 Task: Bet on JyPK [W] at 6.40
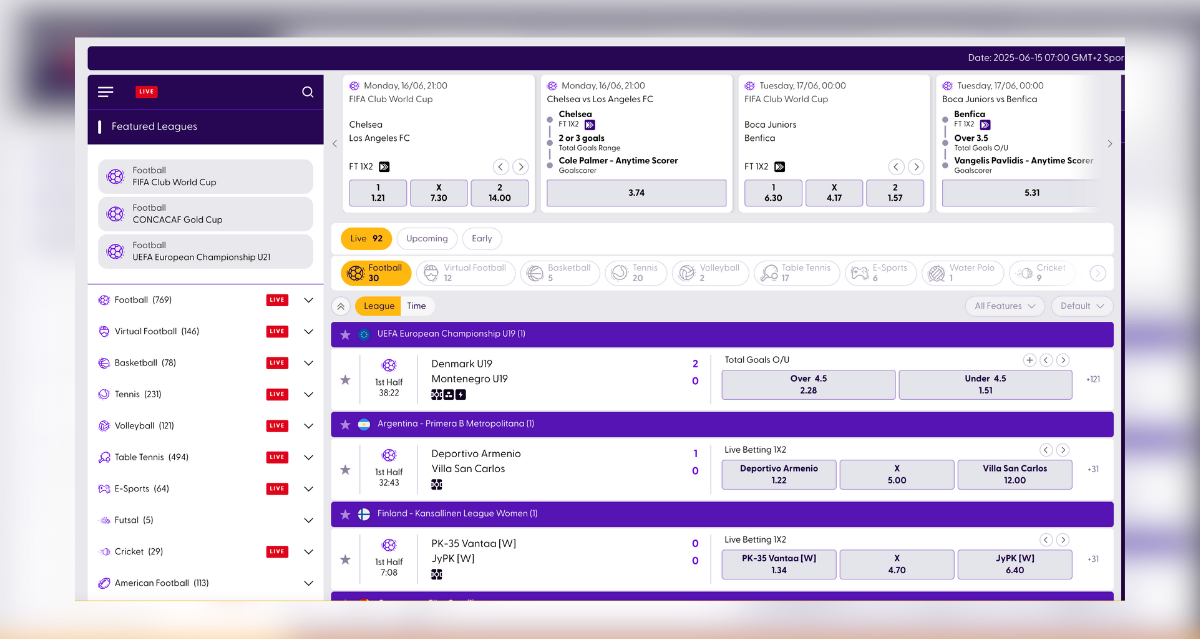[1014, 565]
